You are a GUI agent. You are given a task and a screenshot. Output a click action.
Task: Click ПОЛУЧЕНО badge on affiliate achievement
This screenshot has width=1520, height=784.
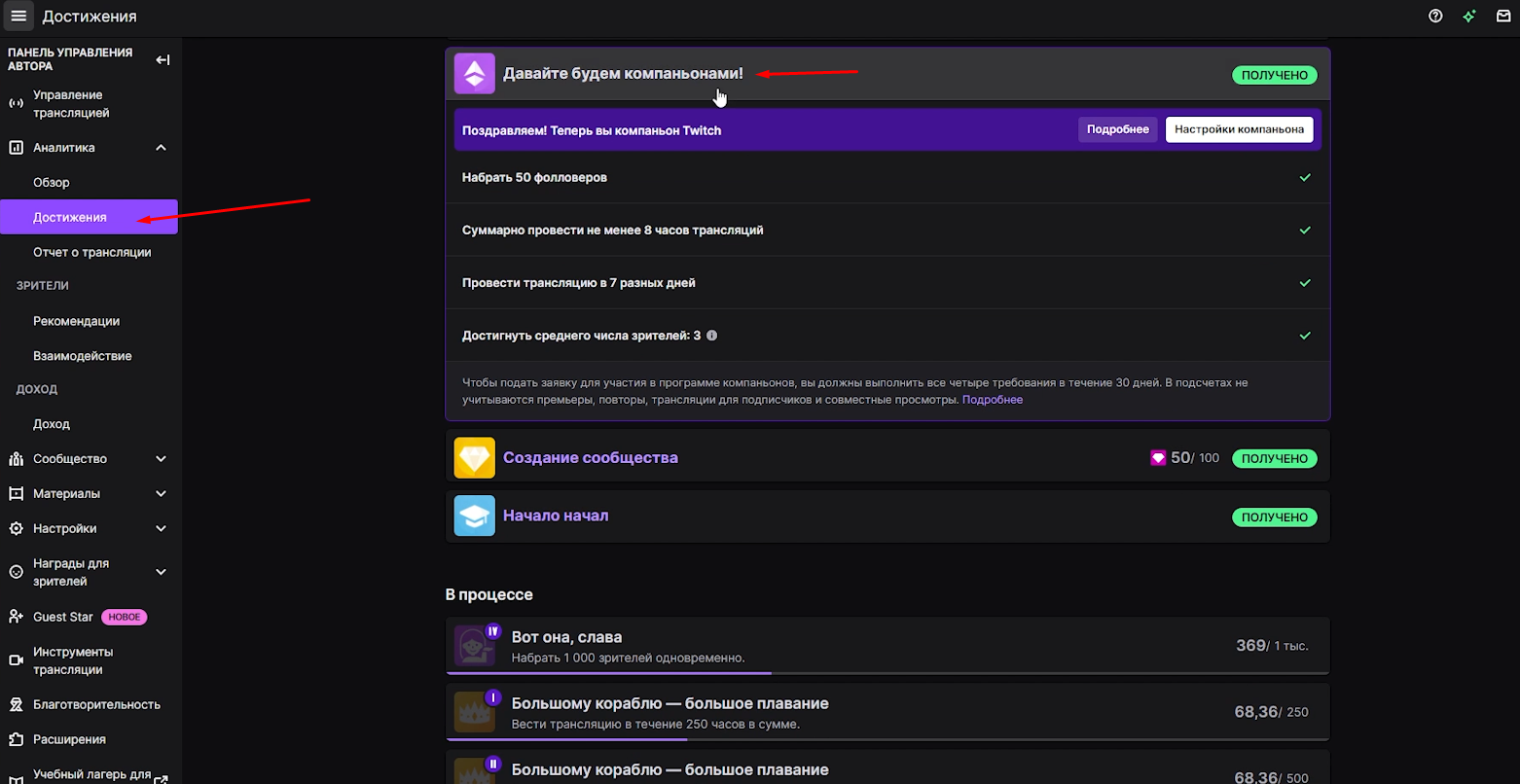(1275, 75)
